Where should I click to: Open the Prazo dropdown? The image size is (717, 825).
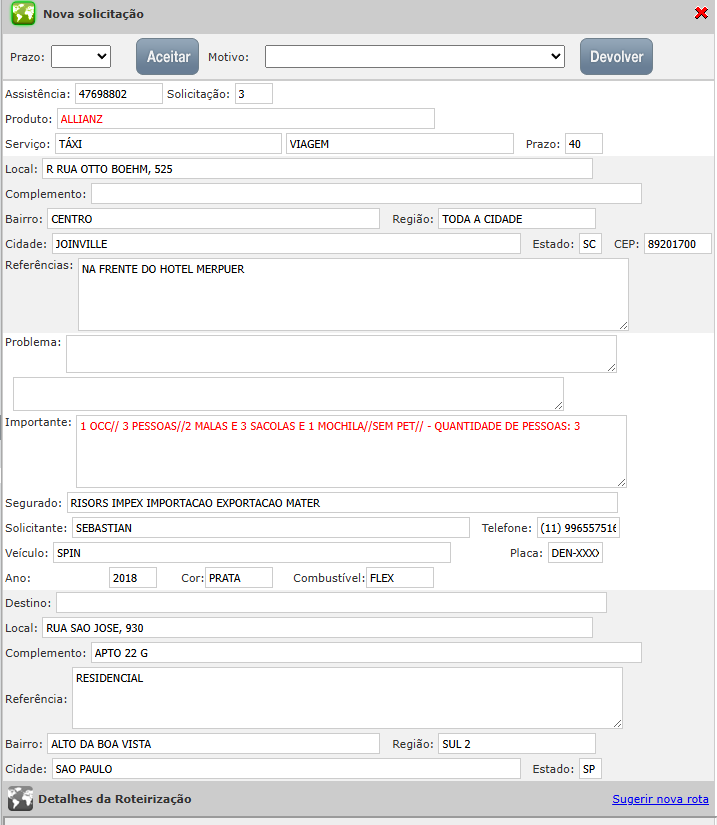81,57
